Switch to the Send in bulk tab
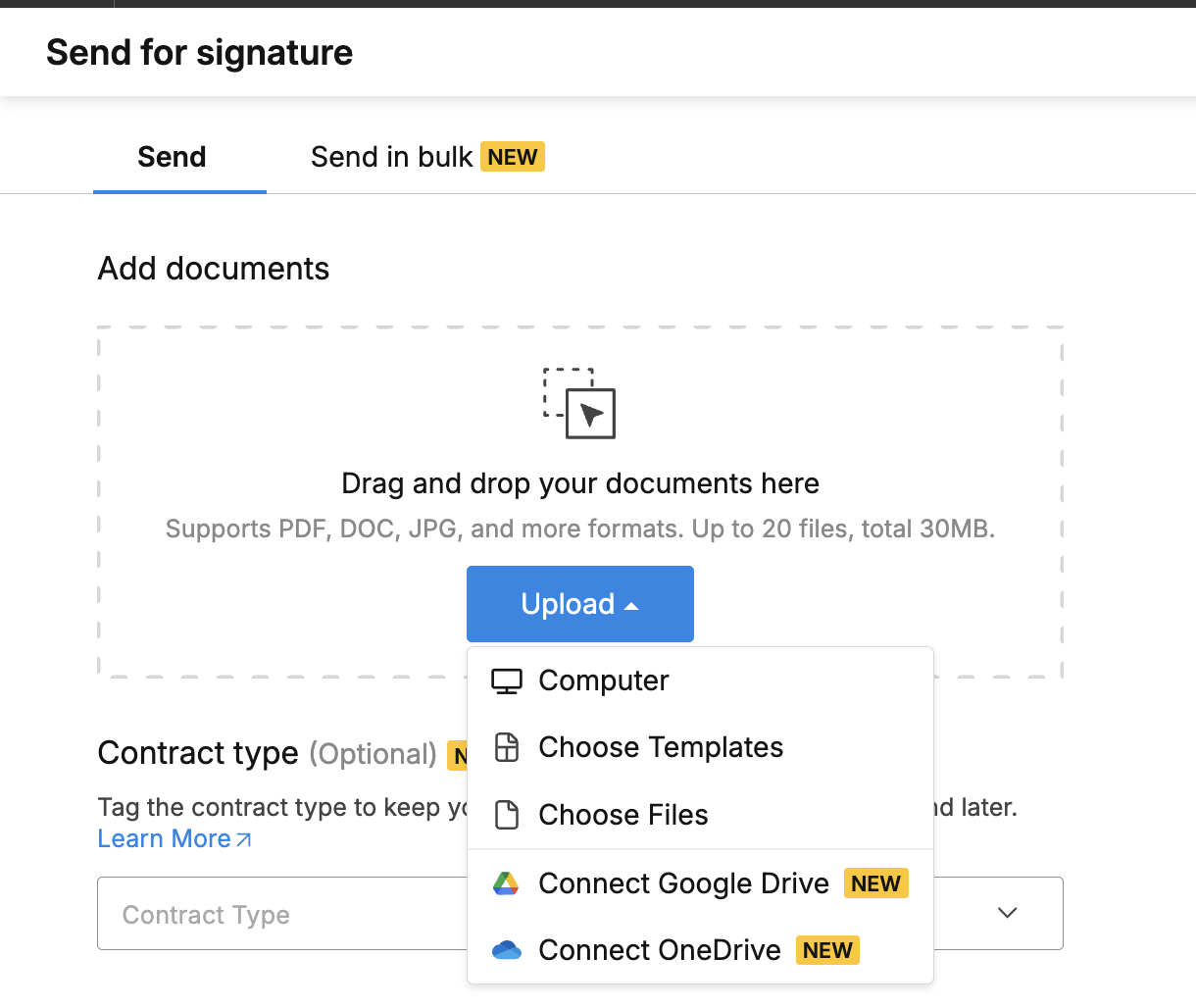The image size is (1196, 1008). [x=427, y=157]
